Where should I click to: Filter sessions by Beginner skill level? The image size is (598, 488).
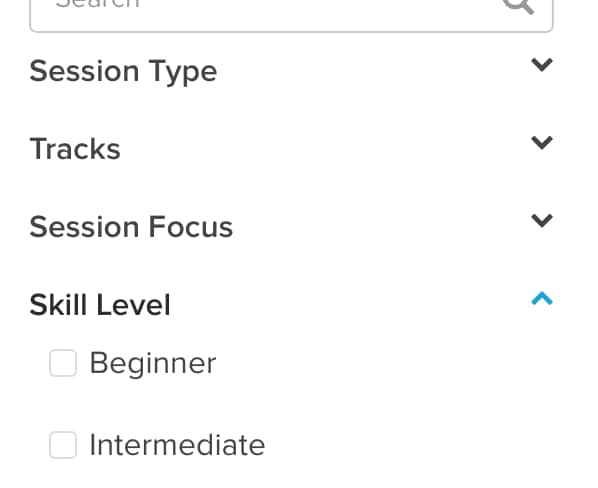click(63, 363)
